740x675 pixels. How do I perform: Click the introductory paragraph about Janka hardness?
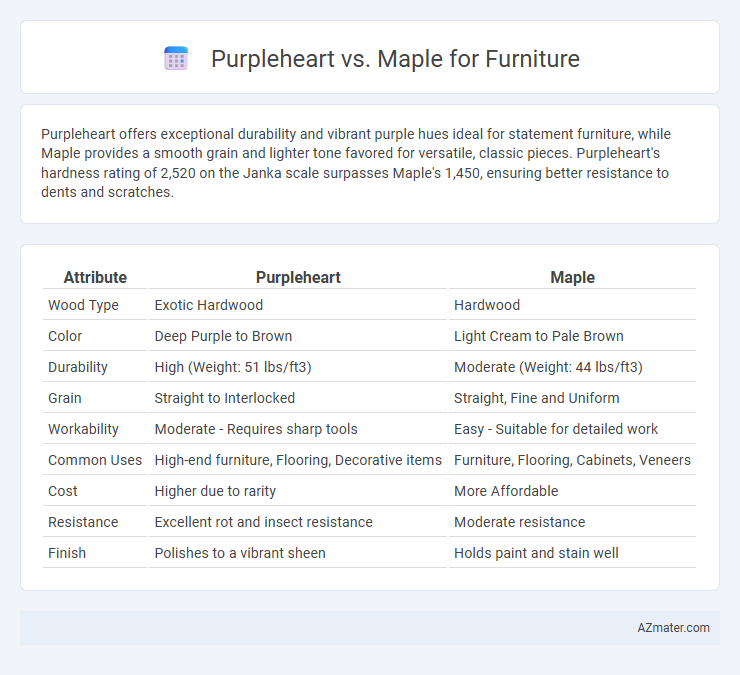point(356,163)
